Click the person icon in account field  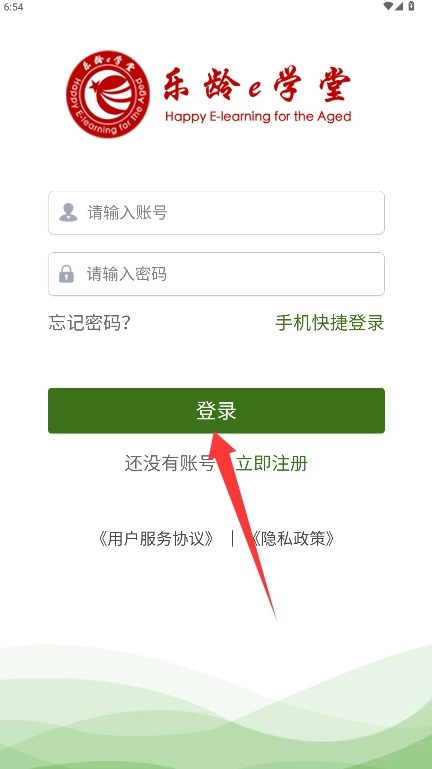pos(68,212)
